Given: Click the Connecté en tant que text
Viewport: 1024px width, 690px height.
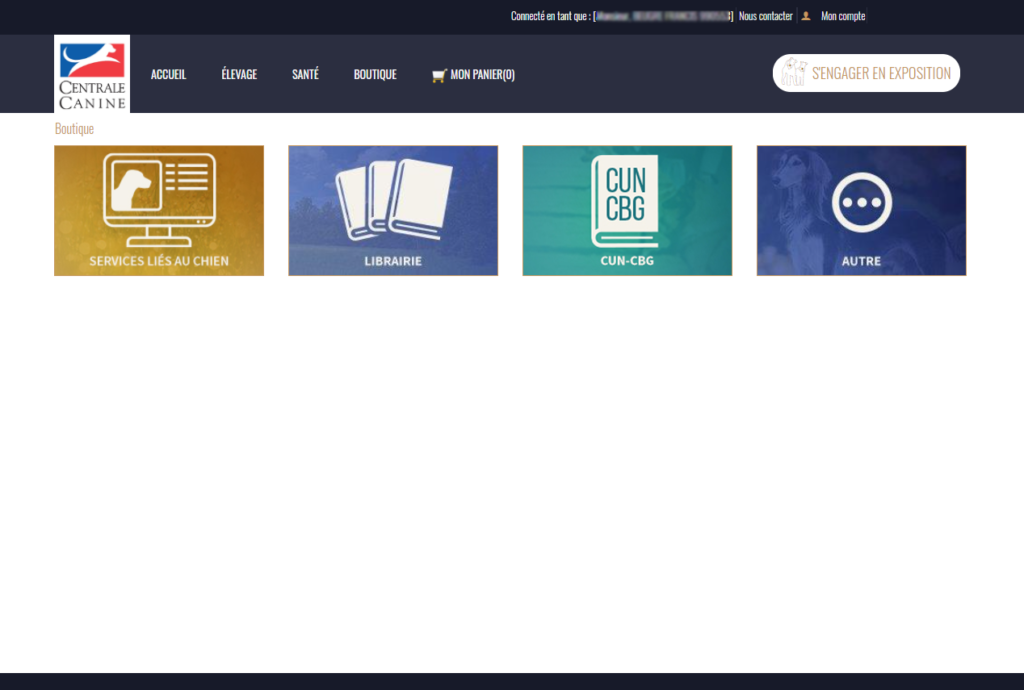Looking at the screenshot, I should tap(551, 16).
